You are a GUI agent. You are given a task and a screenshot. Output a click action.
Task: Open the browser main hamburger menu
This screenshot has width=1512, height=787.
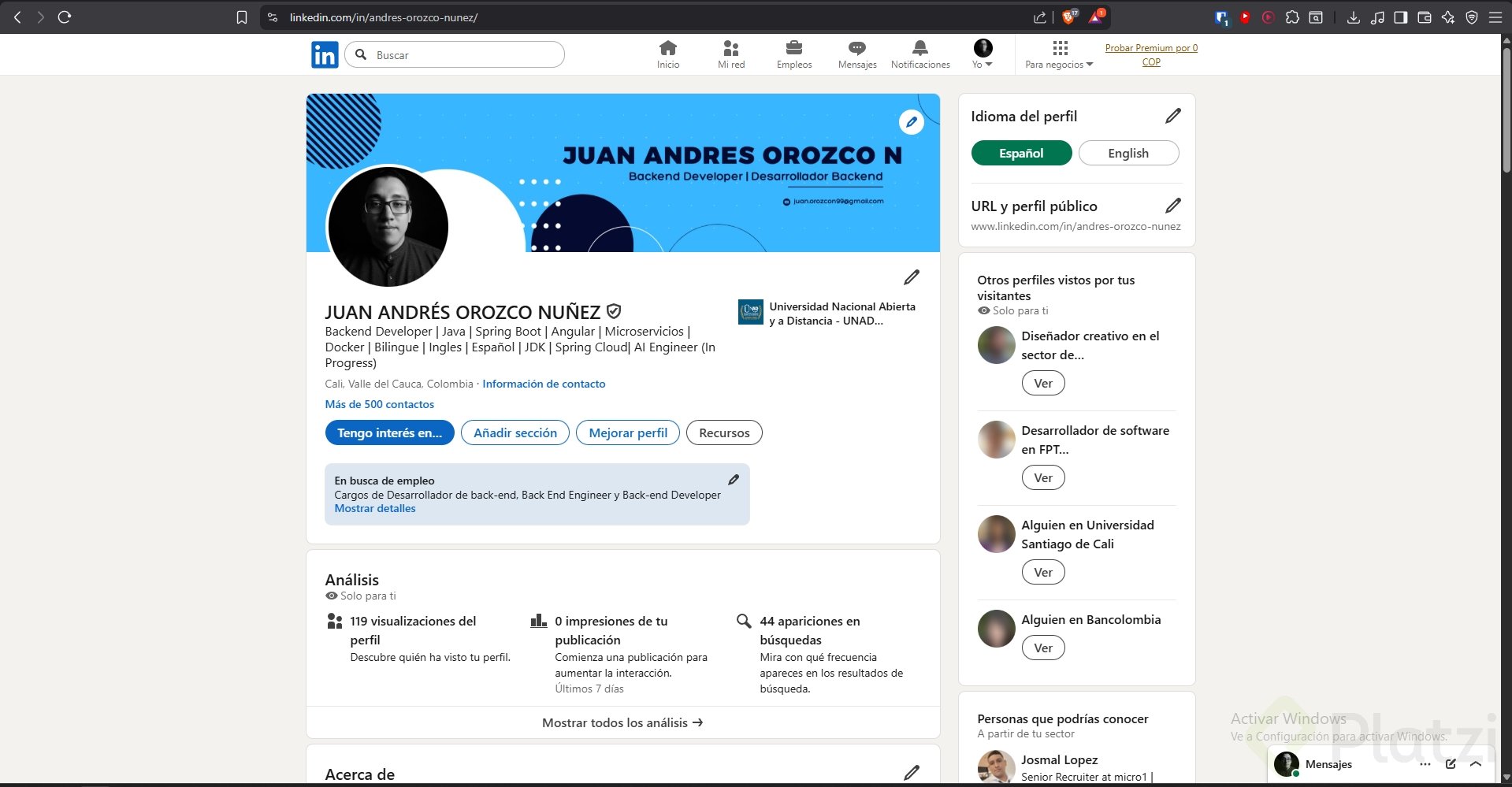coord(1495,17)
